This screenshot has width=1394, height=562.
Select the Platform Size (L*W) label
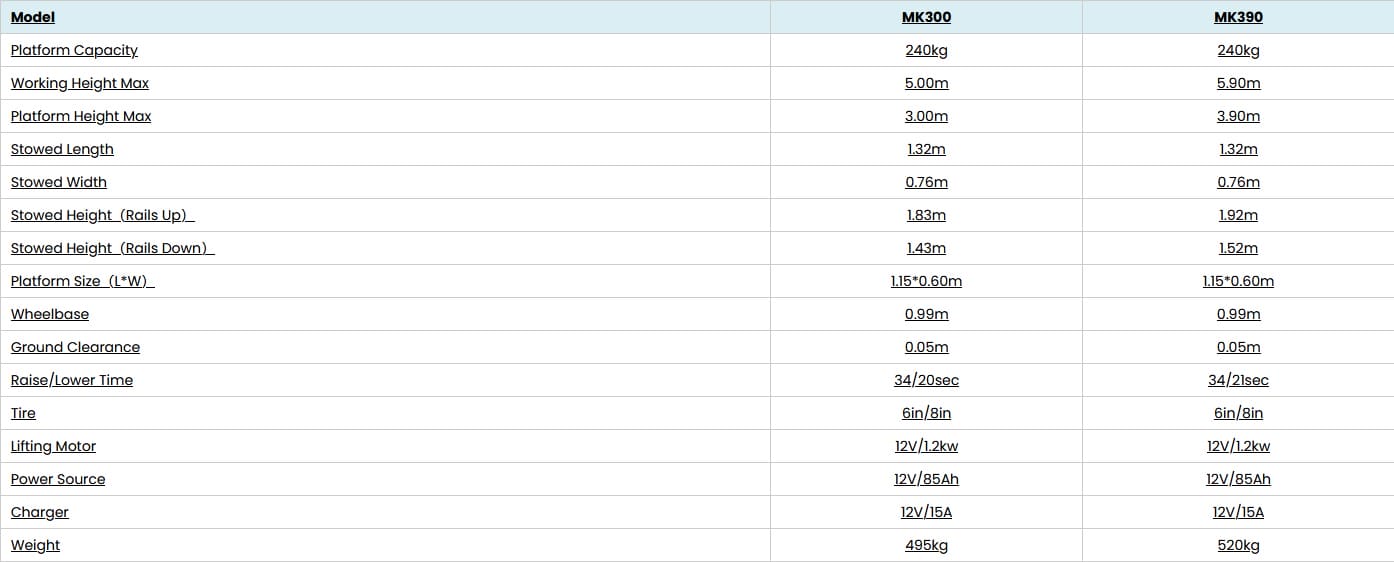click(x=82, y=281)
